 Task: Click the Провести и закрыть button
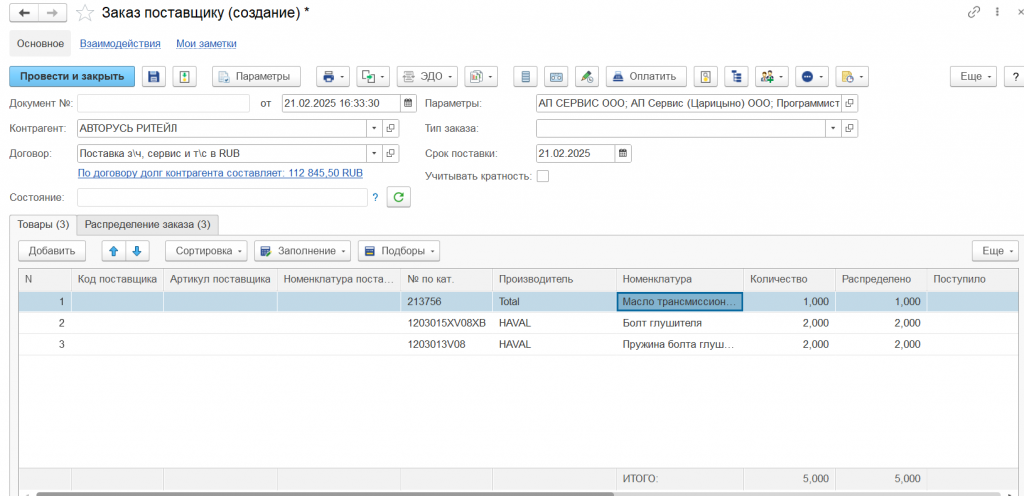(72, 77)
